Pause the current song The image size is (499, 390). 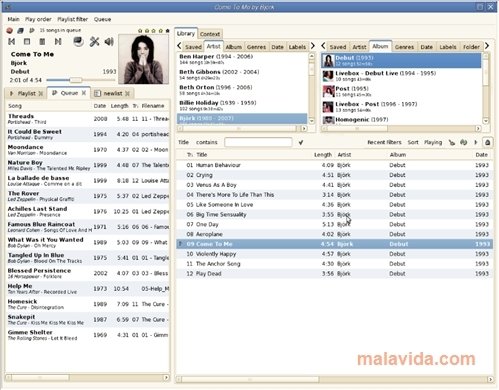point(42,42)
